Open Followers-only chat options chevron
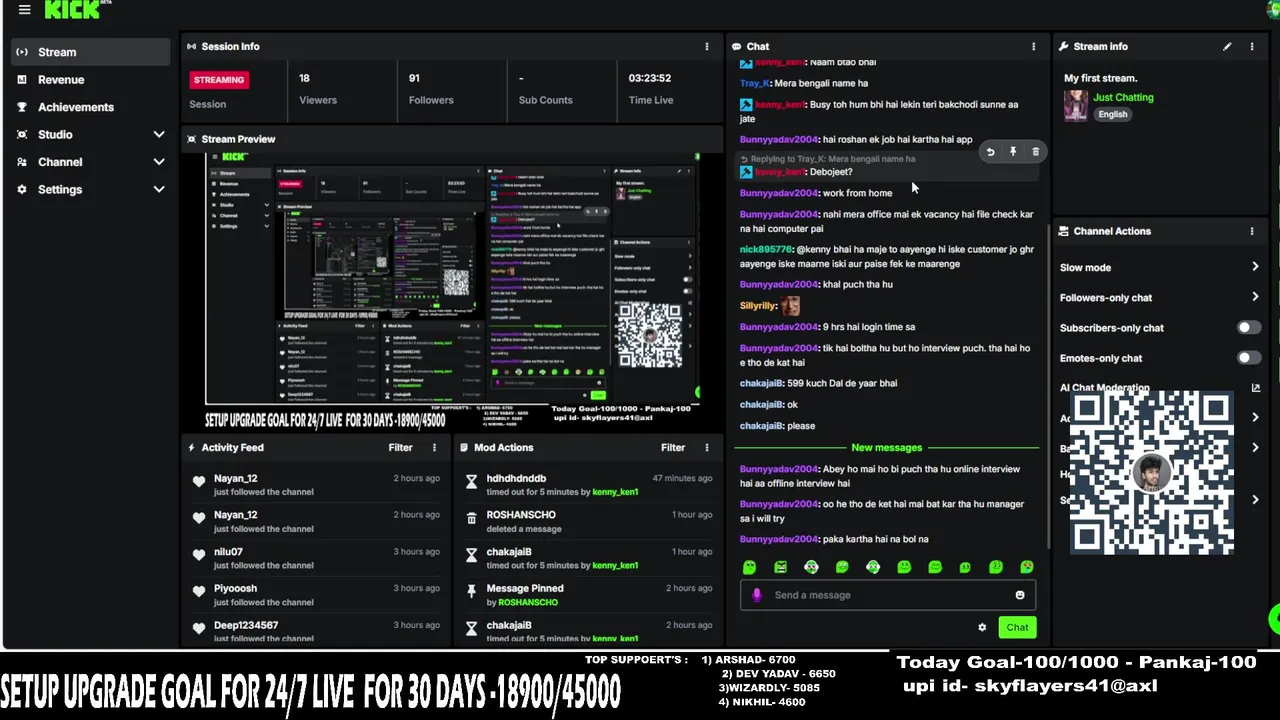The height and width of the screenshot is (720, 1280). point(1255,297)
